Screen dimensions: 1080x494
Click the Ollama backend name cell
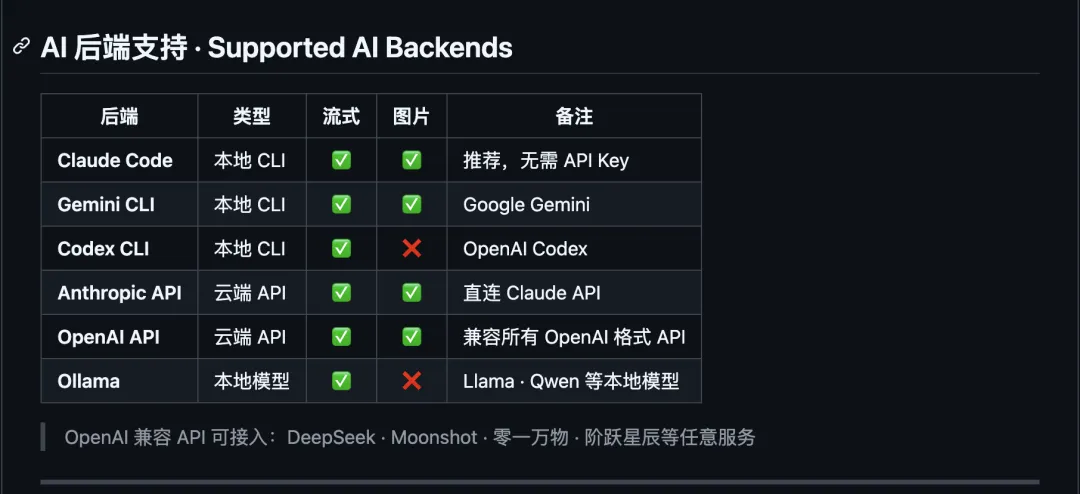[119, 381]
